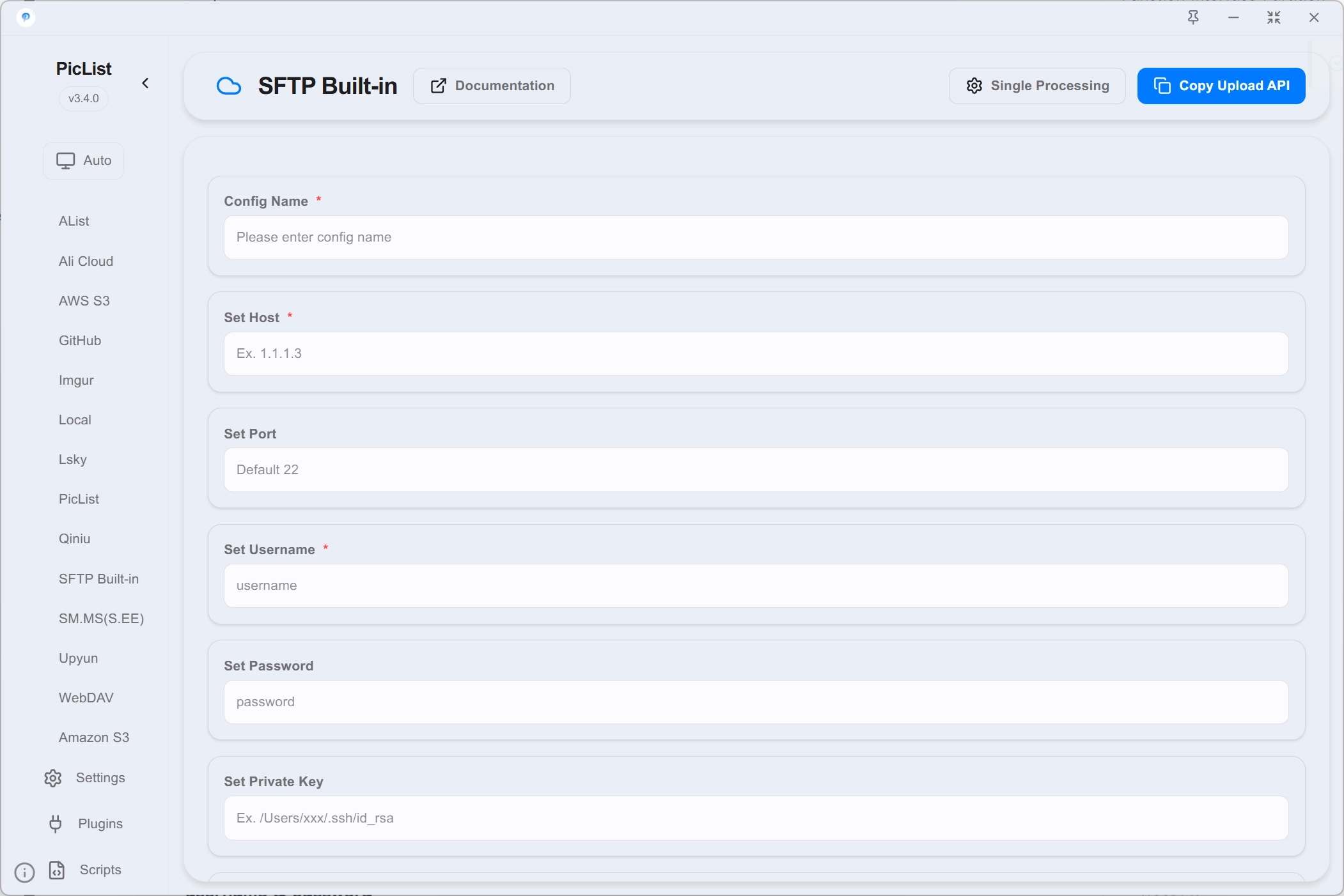The width and height of the screenshot is (1344, 896).
Task: Select Ali Cloud in the sidebar
Action: point(86,261)
